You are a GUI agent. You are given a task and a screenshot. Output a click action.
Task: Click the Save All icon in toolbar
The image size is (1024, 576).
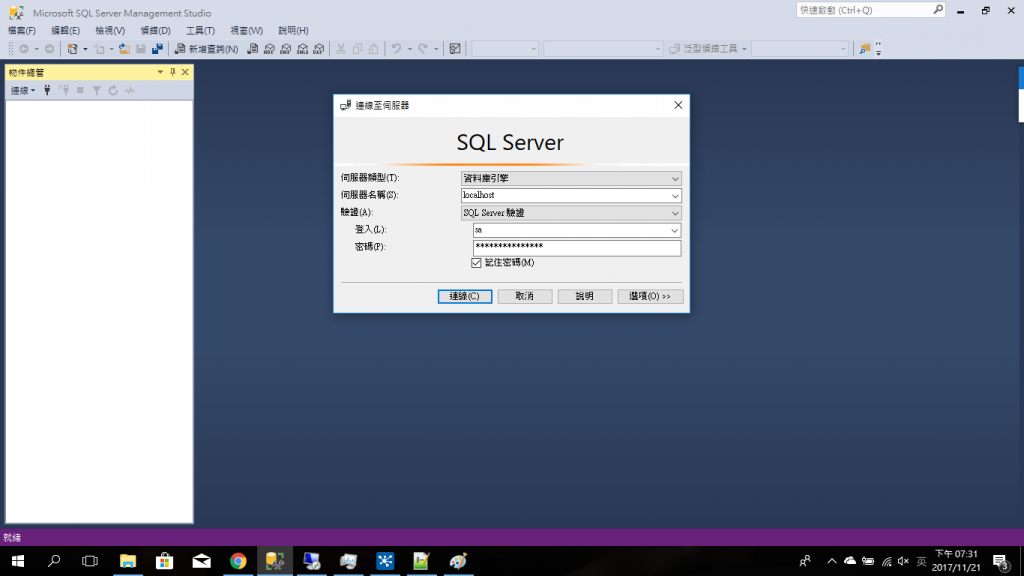157,49
